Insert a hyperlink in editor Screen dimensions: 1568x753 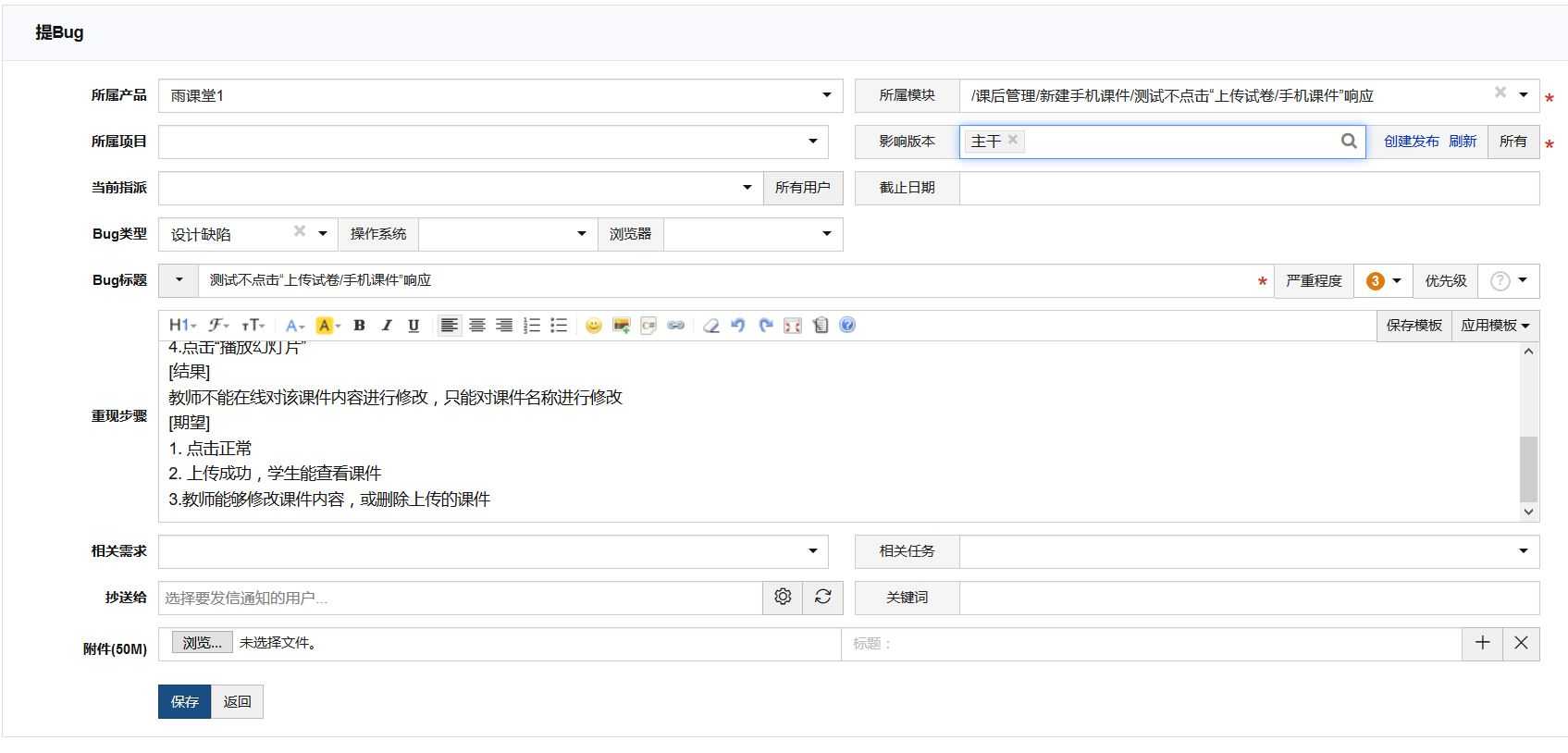coord(676,325)
